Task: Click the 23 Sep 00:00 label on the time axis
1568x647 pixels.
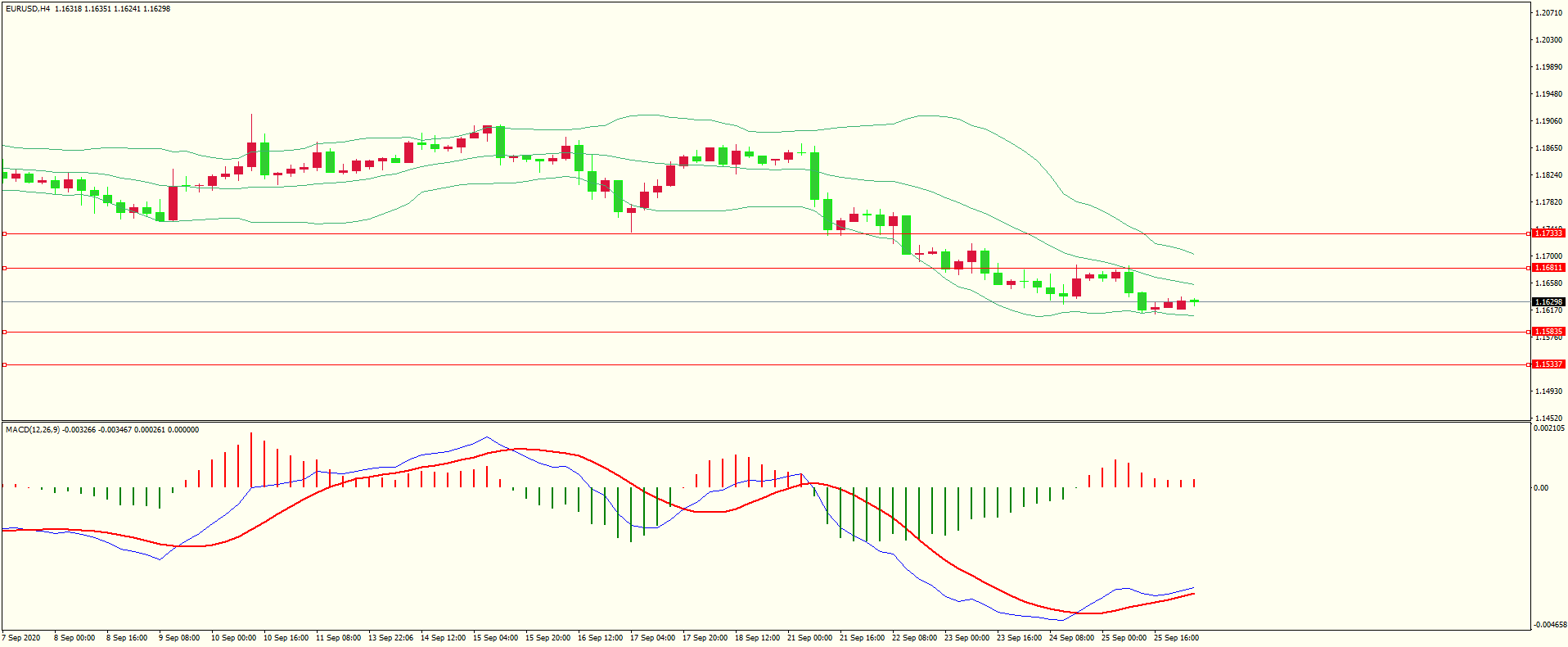Action: point(966,638)
